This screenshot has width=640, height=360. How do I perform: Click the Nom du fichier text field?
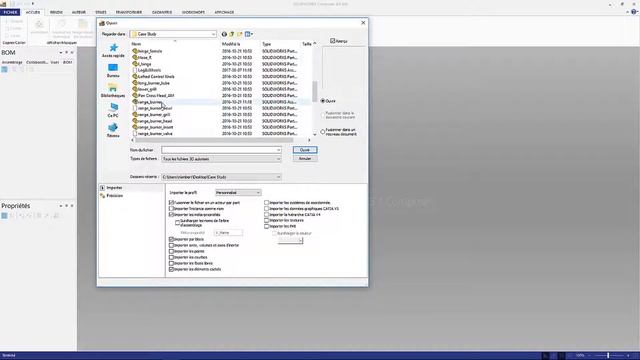pos(219,150)
